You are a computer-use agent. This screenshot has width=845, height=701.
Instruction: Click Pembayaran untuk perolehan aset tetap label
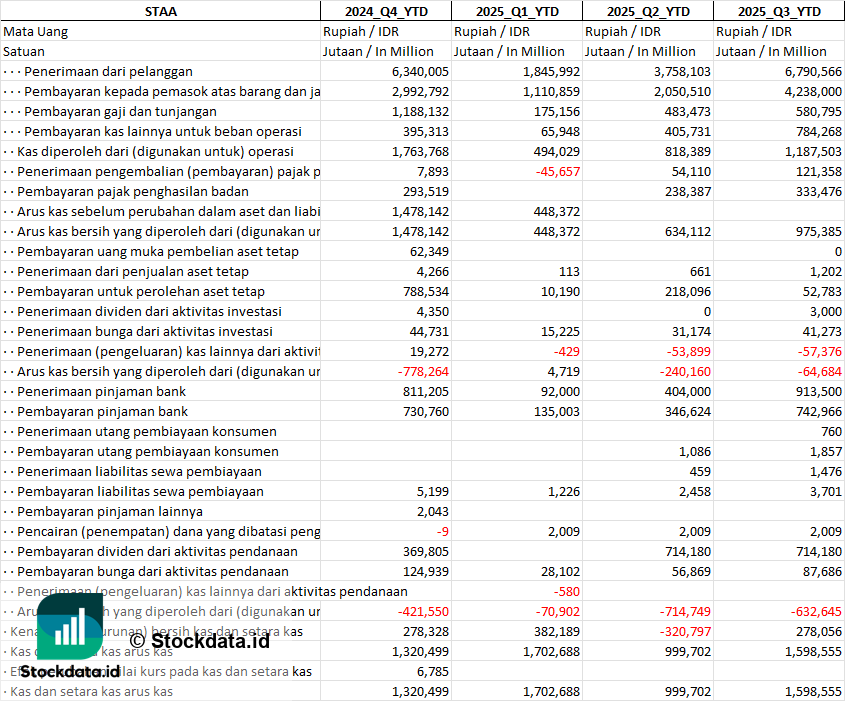click(141, 291)
